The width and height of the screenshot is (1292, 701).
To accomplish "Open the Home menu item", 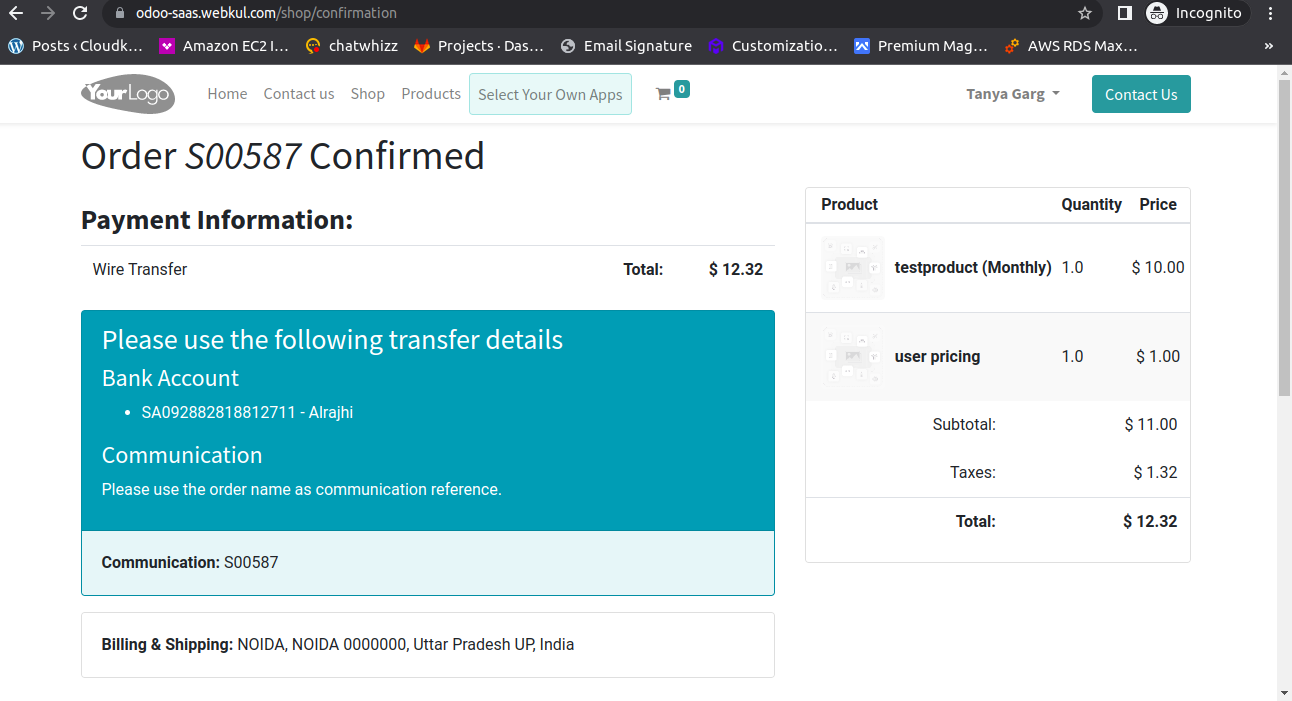I will [227, 93].
